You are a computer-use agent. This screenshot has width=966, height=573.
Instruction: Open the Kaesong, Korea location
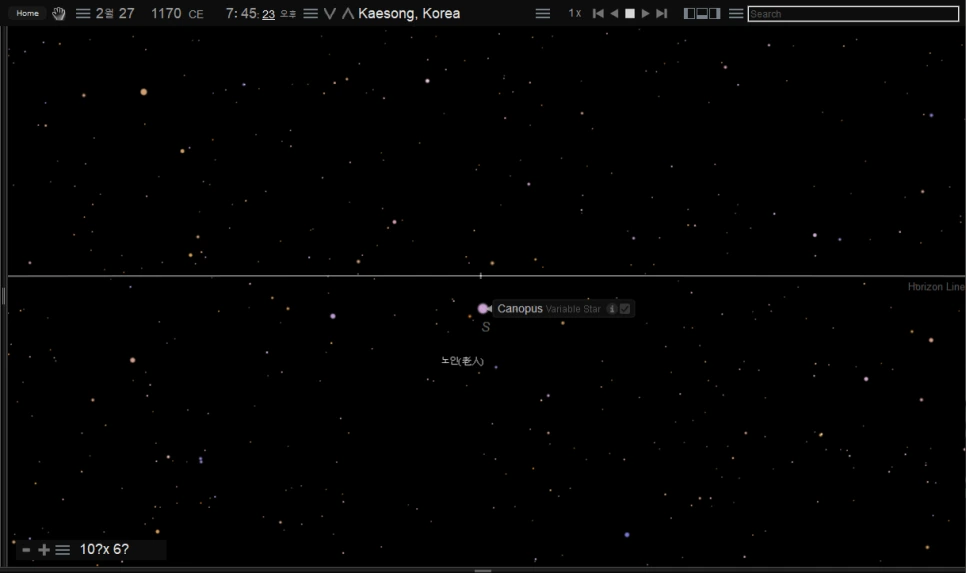409,14
